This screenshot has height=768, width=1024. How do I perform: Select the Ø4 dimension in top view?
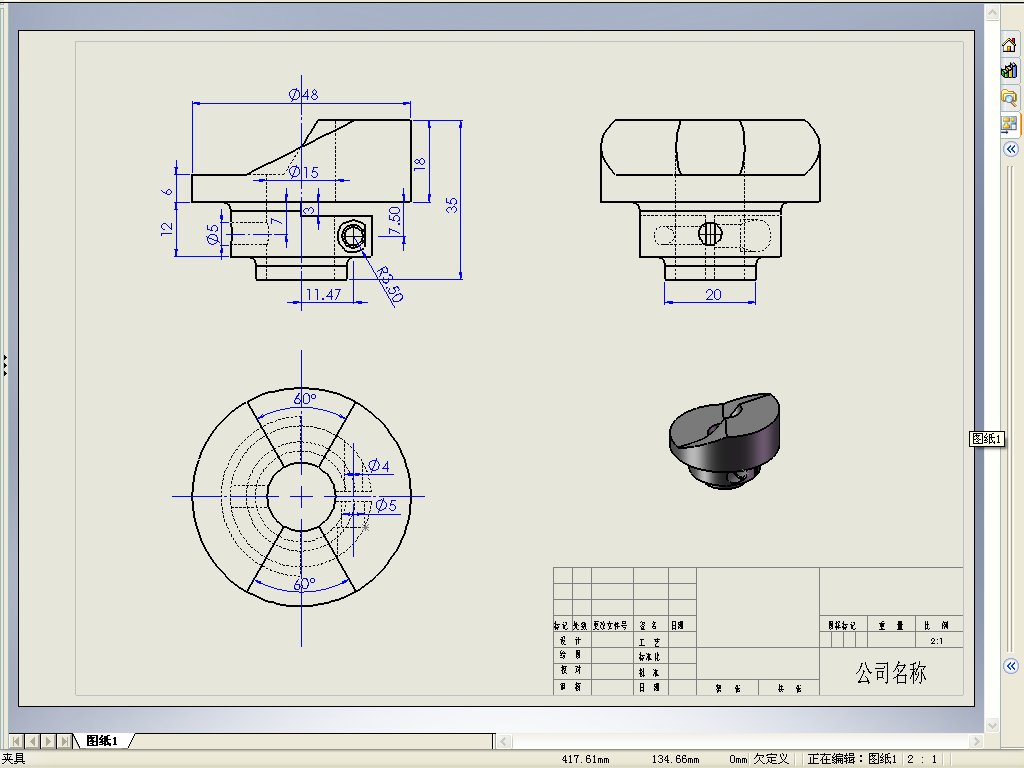[x=379, y=466]
